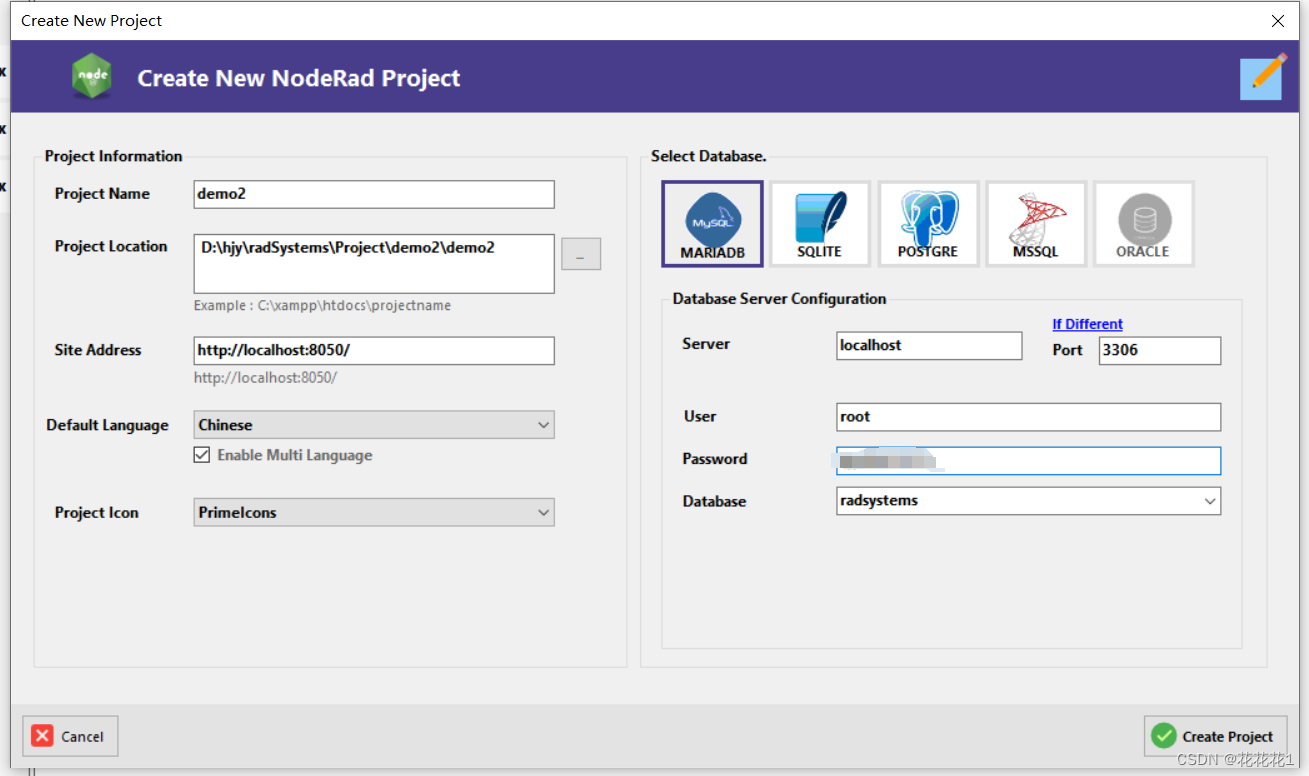Click the Project Information group label

point(113,156)
